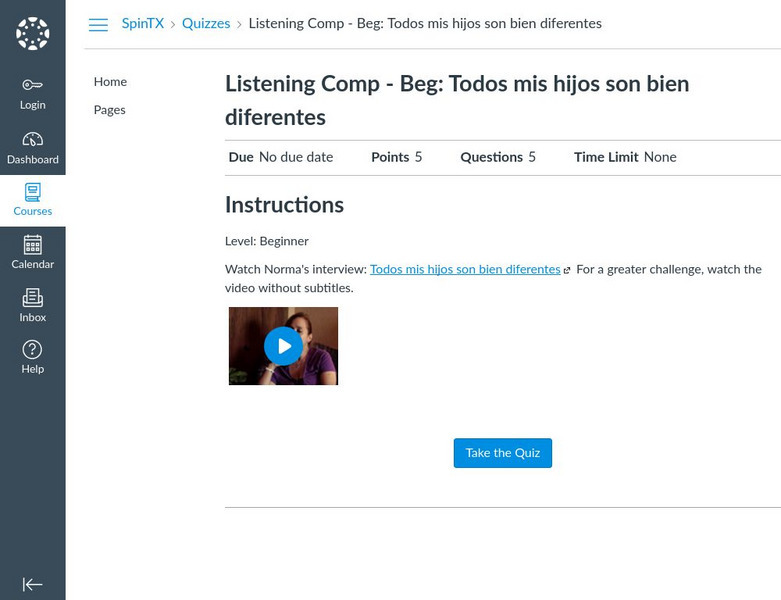The image size is (781, 600).
Task: Open the Inbox icon
Action: pyautogui.click(x=32, y=298)
